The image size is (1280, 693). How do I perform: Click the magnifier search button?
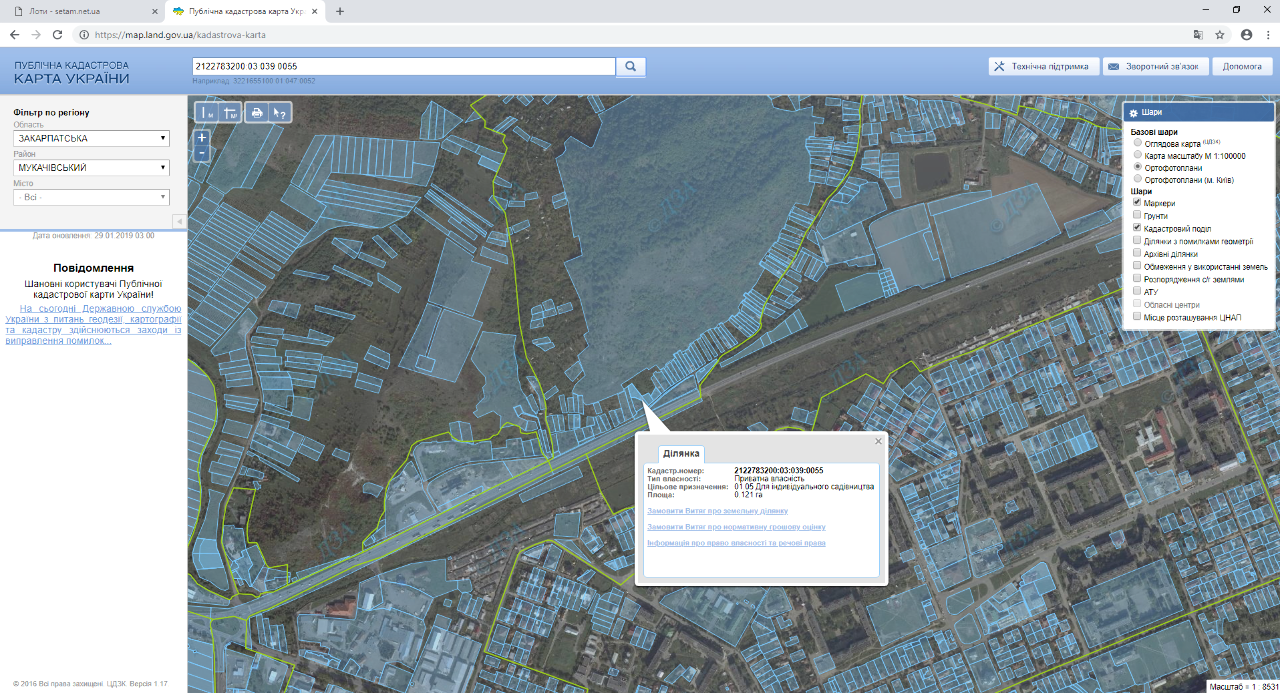[x=631, y=67]
